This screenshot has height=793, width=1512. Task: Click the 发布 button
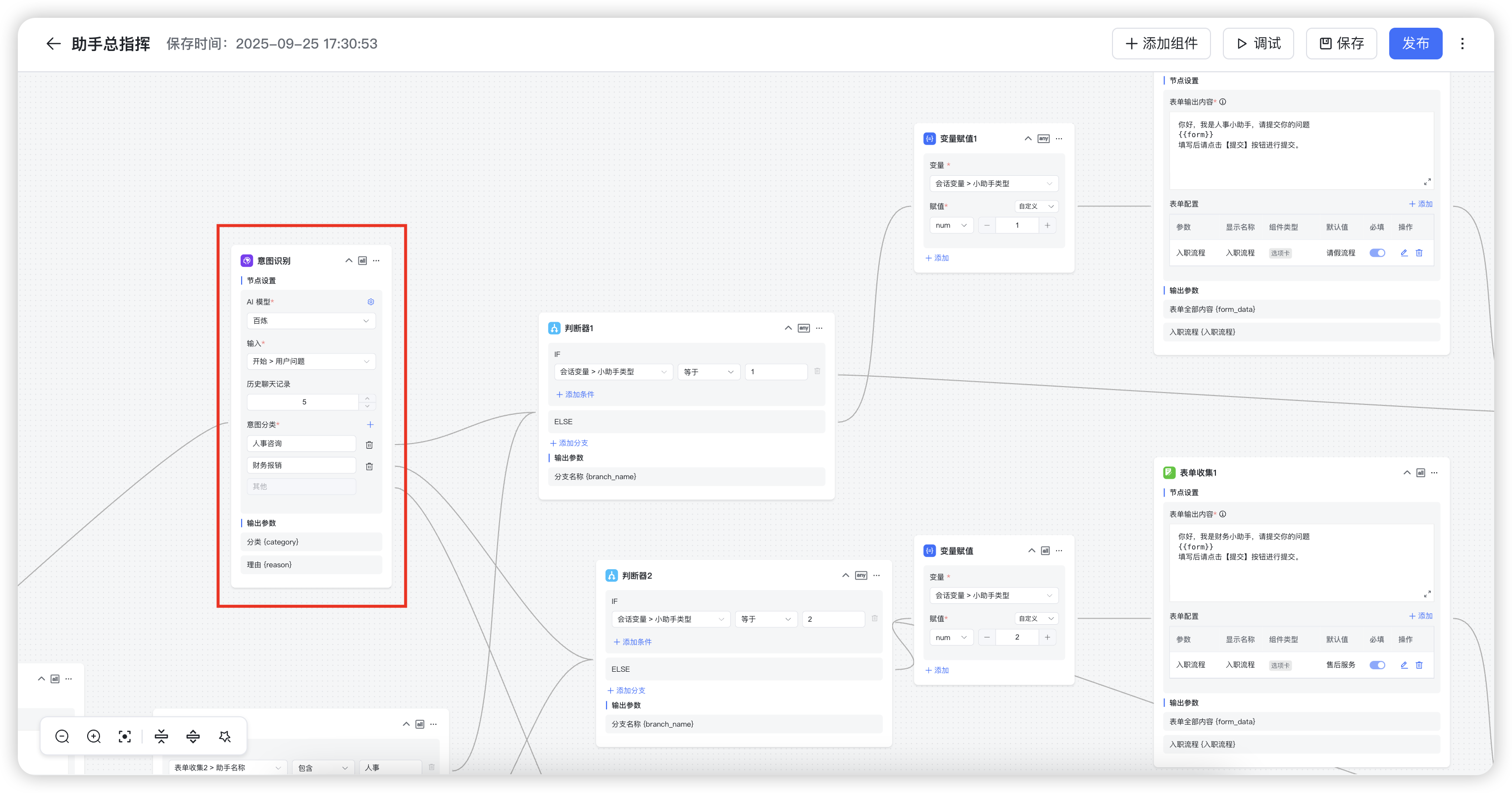[1415, 44]
